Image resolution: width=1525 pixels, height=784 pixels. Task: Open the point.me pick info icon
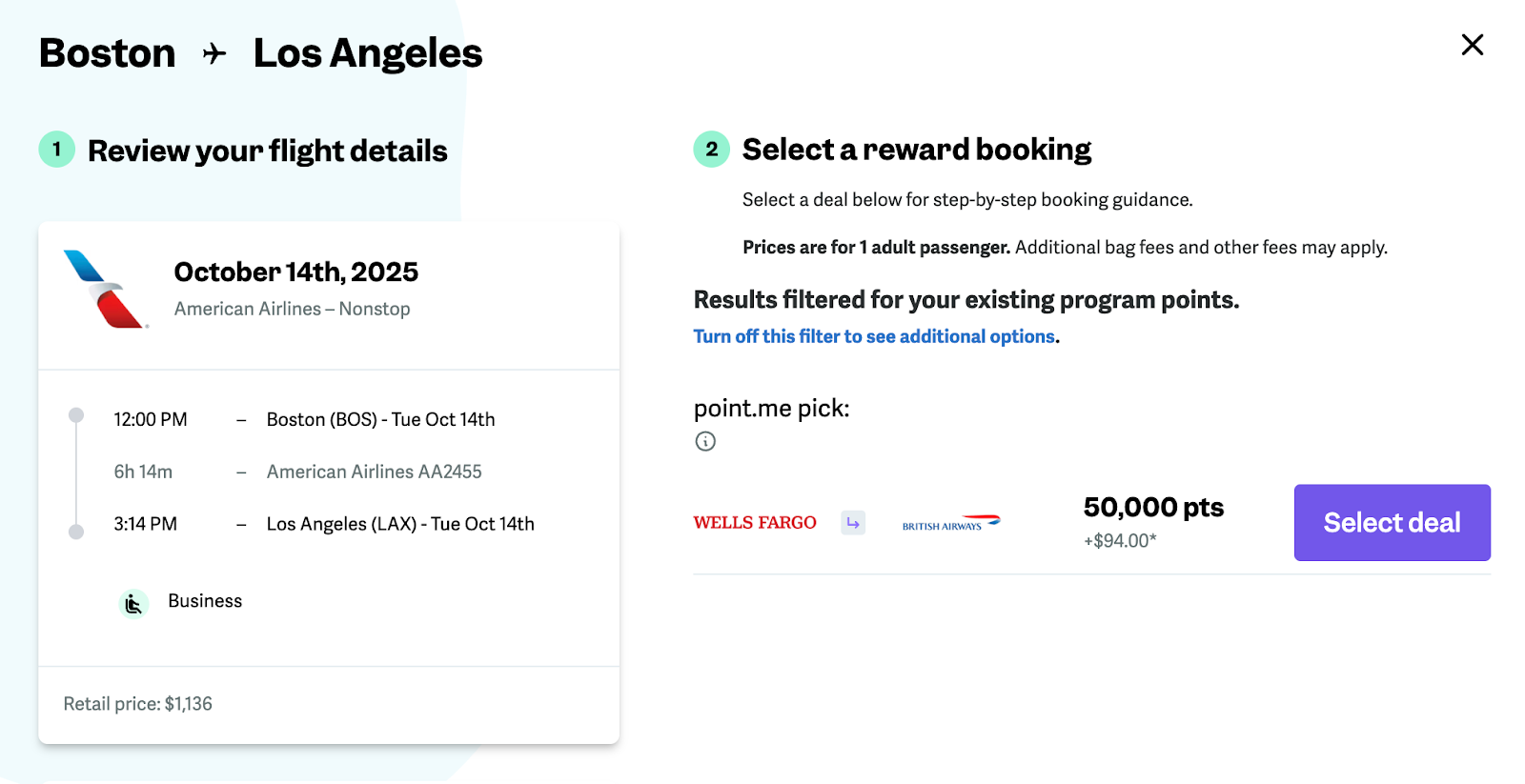coord(705,441)
